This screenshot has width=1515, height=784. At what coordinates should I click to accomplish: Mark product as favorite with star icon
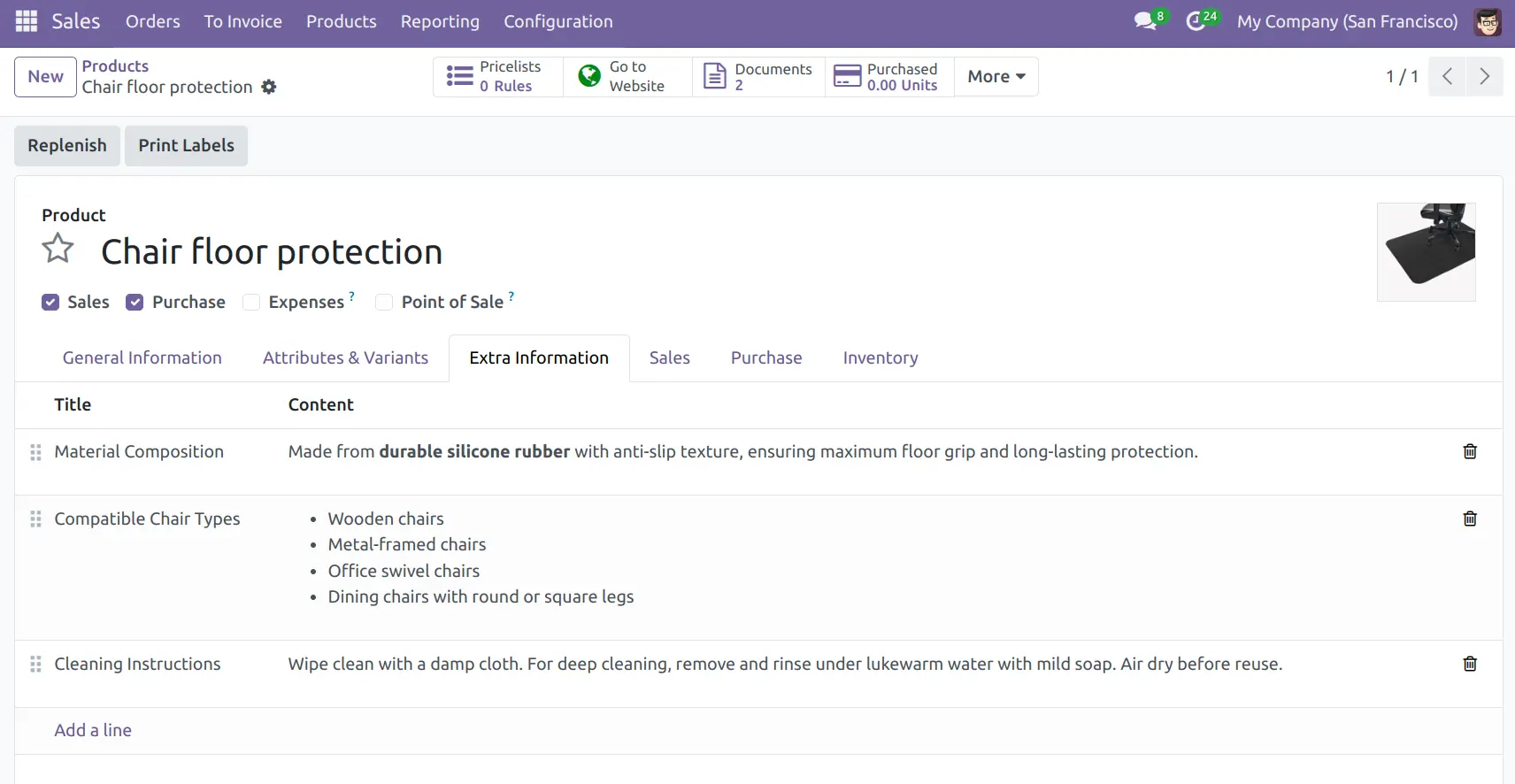point(58,250)
